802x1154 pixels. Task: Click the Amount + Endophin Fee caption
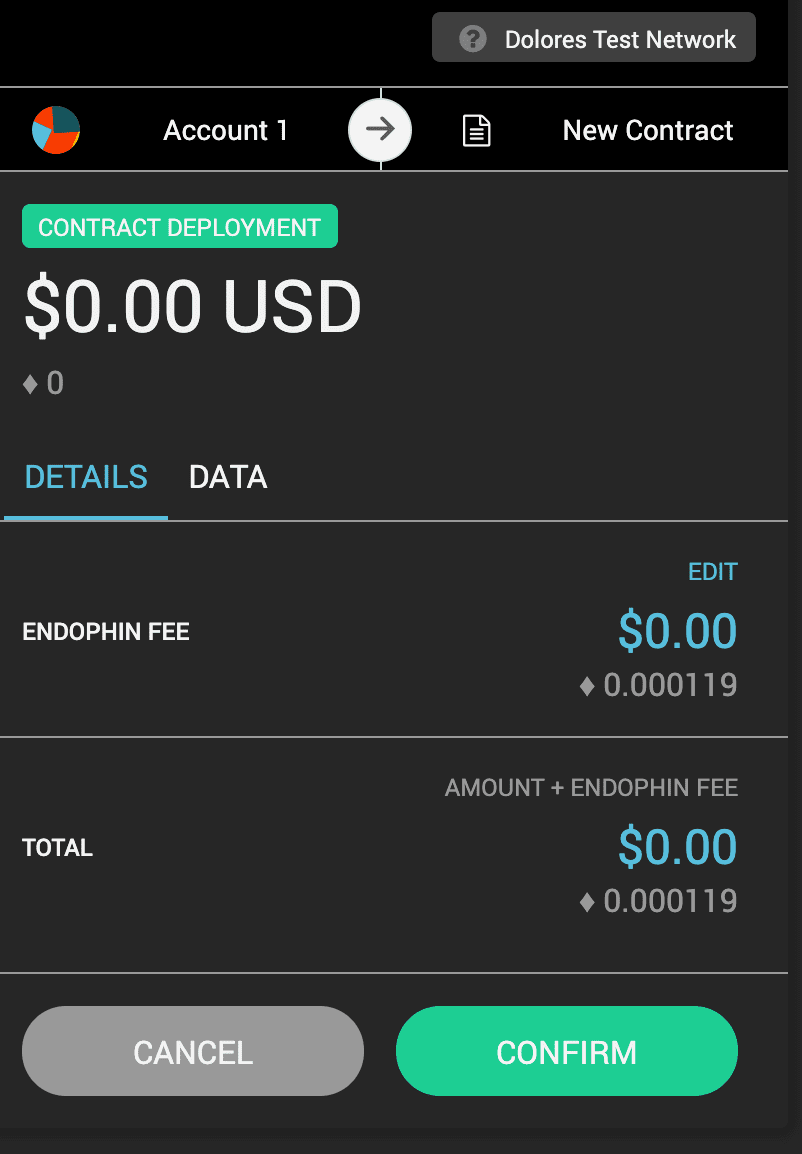pos(591,788)
